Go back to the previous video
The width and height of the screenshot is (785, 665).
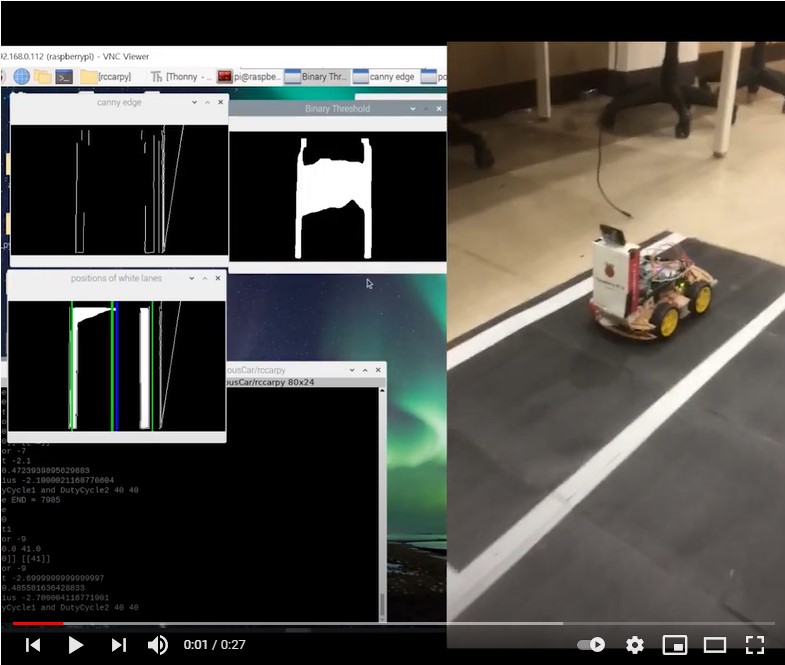[x=33, y=645]
